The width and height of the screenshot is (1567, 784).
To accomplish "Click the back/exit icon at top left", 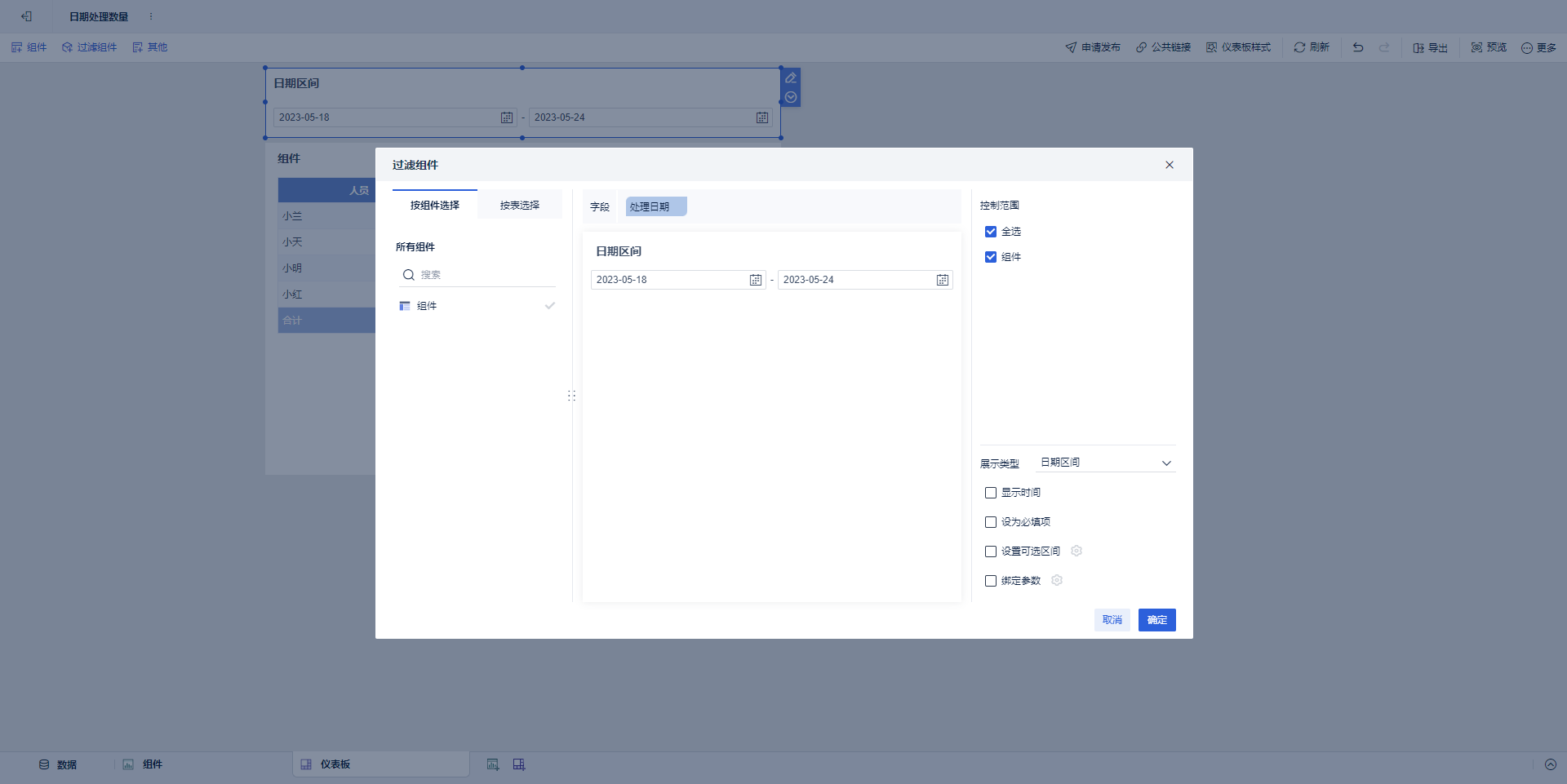I will pyautogui.click(x=27, y=16).
